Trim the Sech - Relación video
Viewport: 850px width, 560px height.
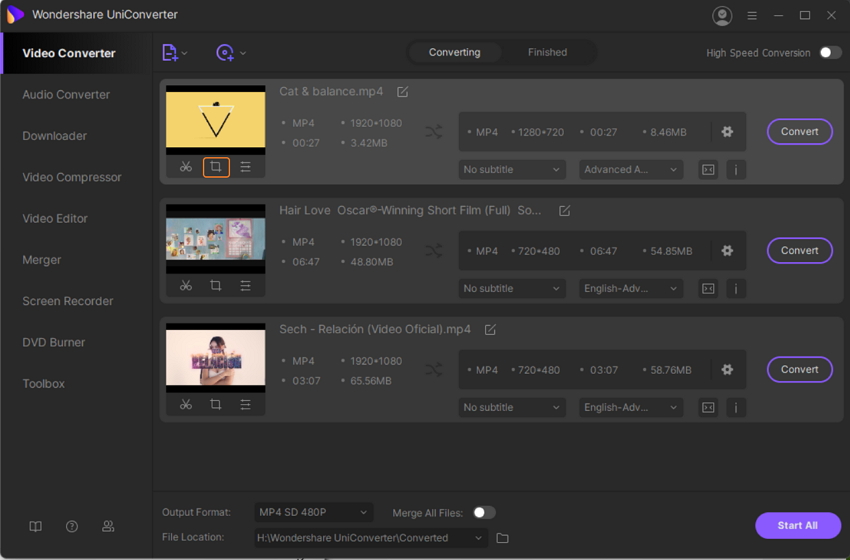coord(186,404)
